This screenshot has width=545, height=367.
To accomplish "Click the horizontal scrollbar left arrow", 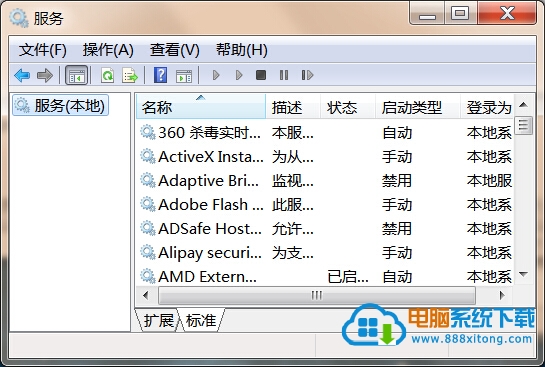I will tap(146, 296).
